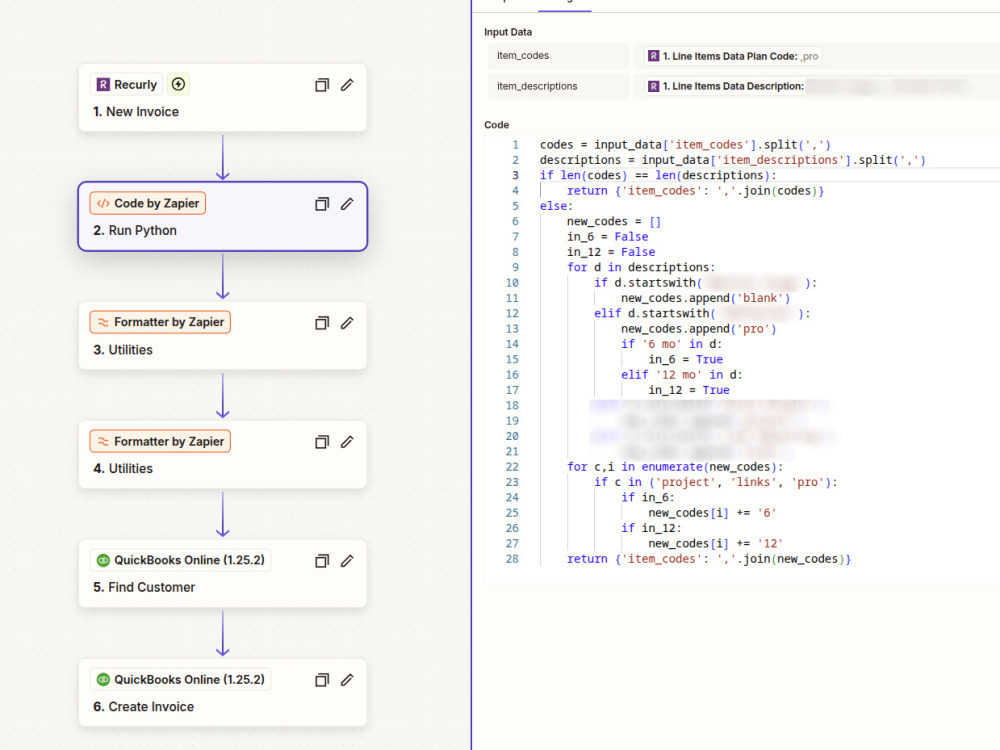Rename step 3 Utilities via pencil icon
The height and width of the screenshot is (750, 1000).
point(347,323)
